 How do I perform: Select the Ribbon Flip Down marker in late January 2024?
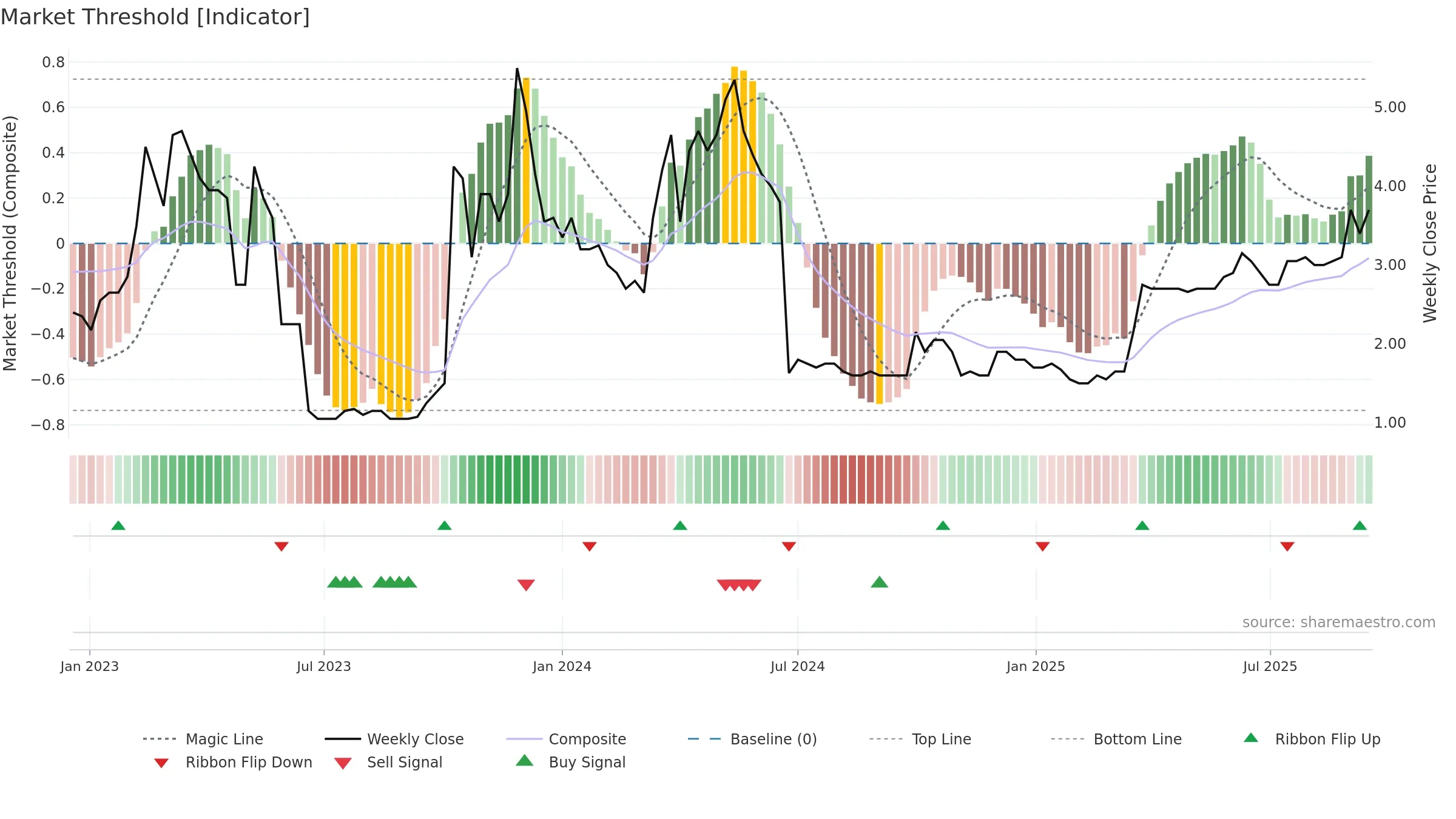[590, 547]
